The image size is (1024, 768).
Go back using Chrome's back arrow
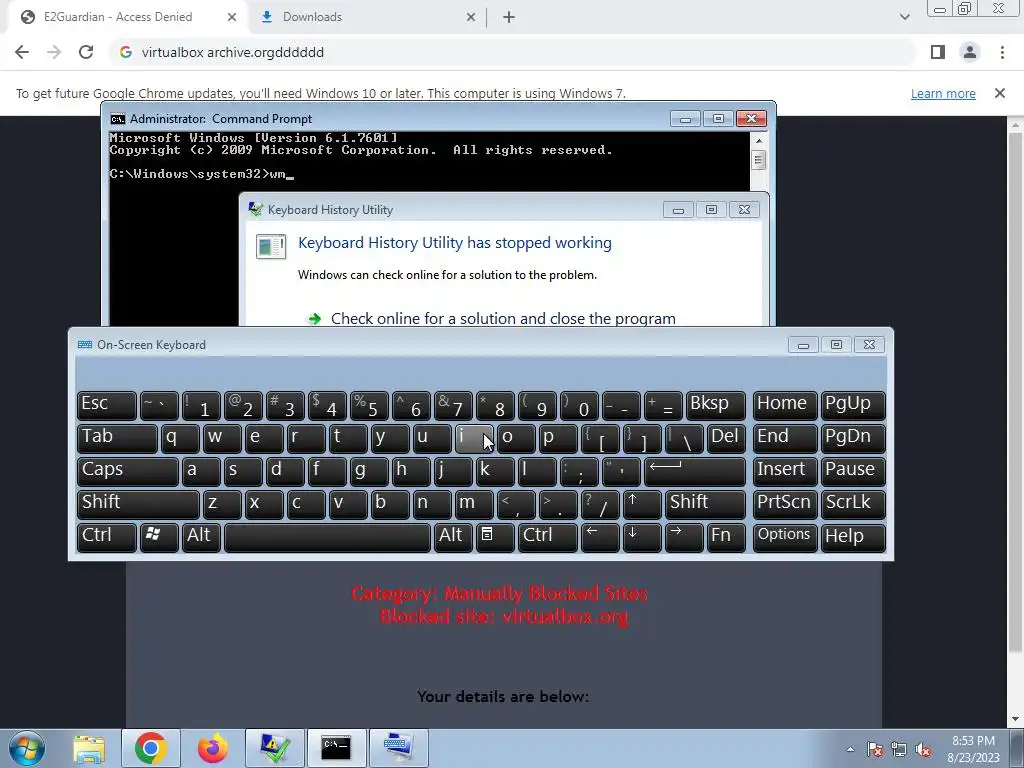coord(22,52)
